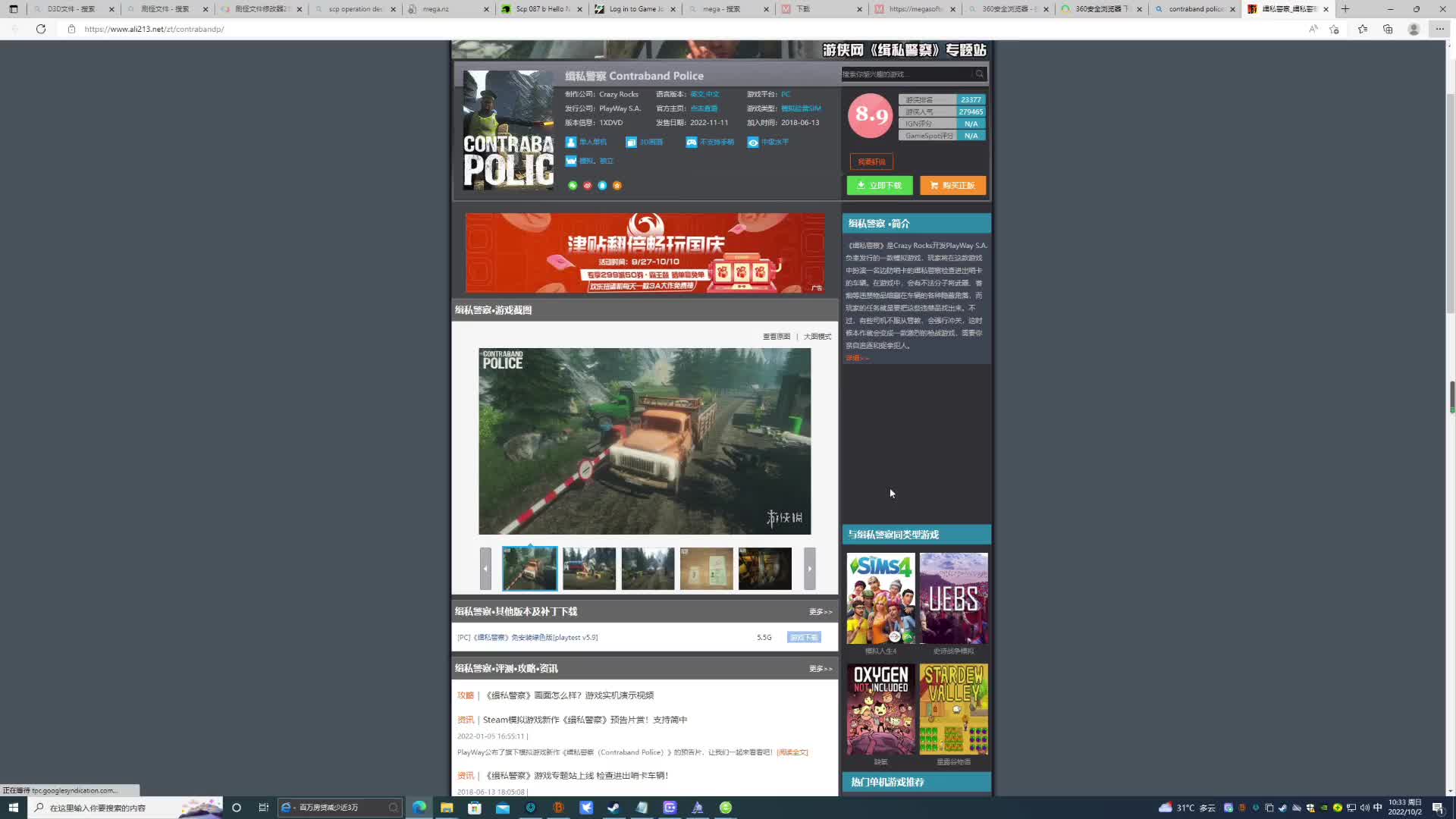This screenshot has width=1456, height=819.
Task: Open the browser favorites list icon
Action: tap(1363, 29)
